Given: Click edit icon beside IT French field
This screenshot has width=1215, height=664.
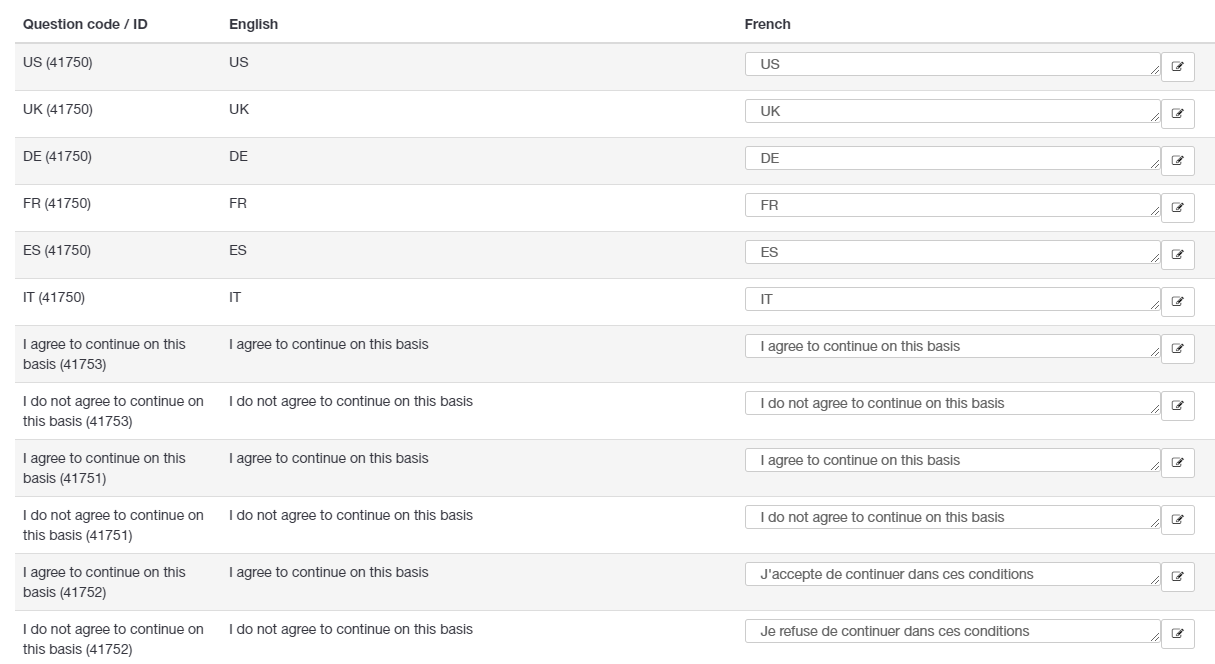Looking at the screenshot, I should point(1177,302).
